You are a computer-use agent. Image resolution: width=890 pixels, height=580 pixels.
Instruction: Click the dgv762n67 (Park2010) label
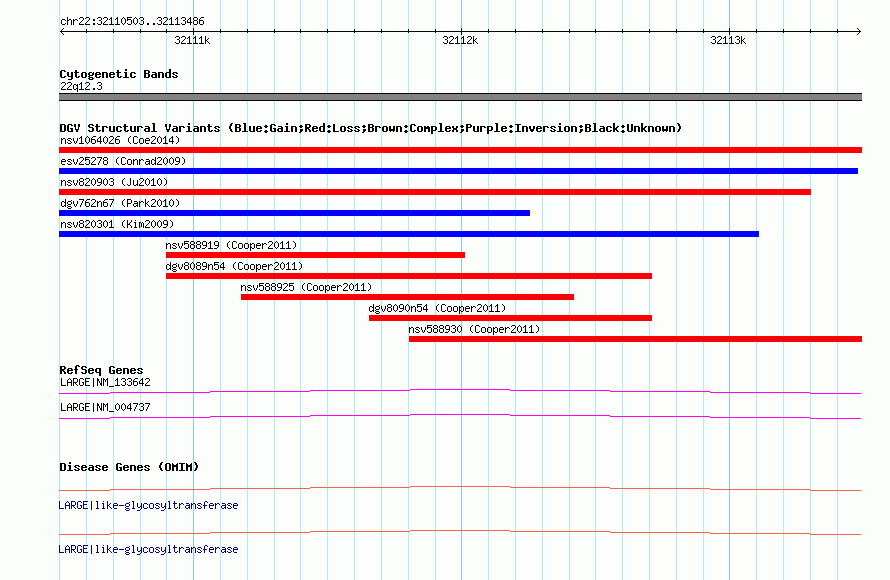(x=120, y=203)
